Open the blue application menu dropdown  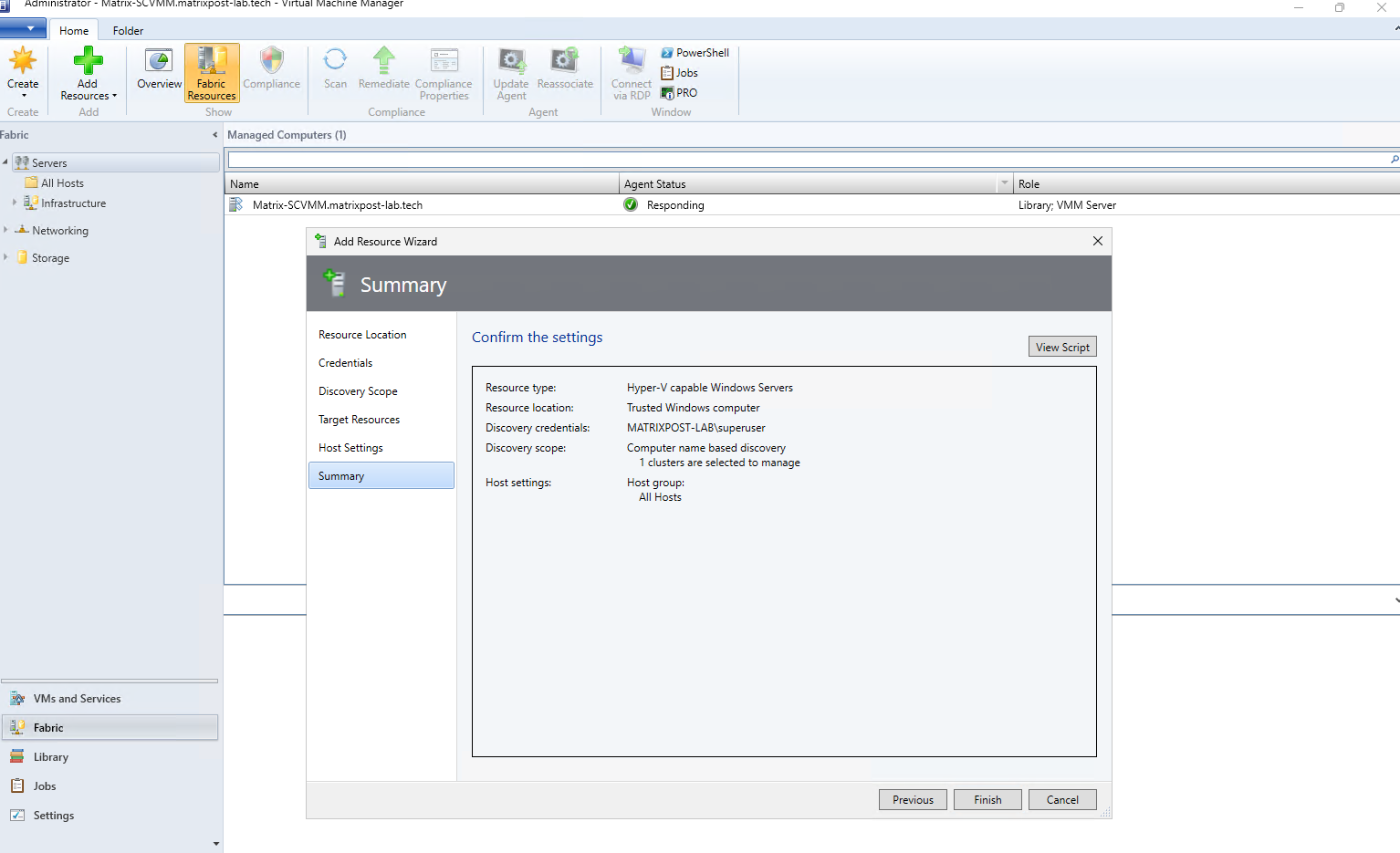click(x=23, y=28)
